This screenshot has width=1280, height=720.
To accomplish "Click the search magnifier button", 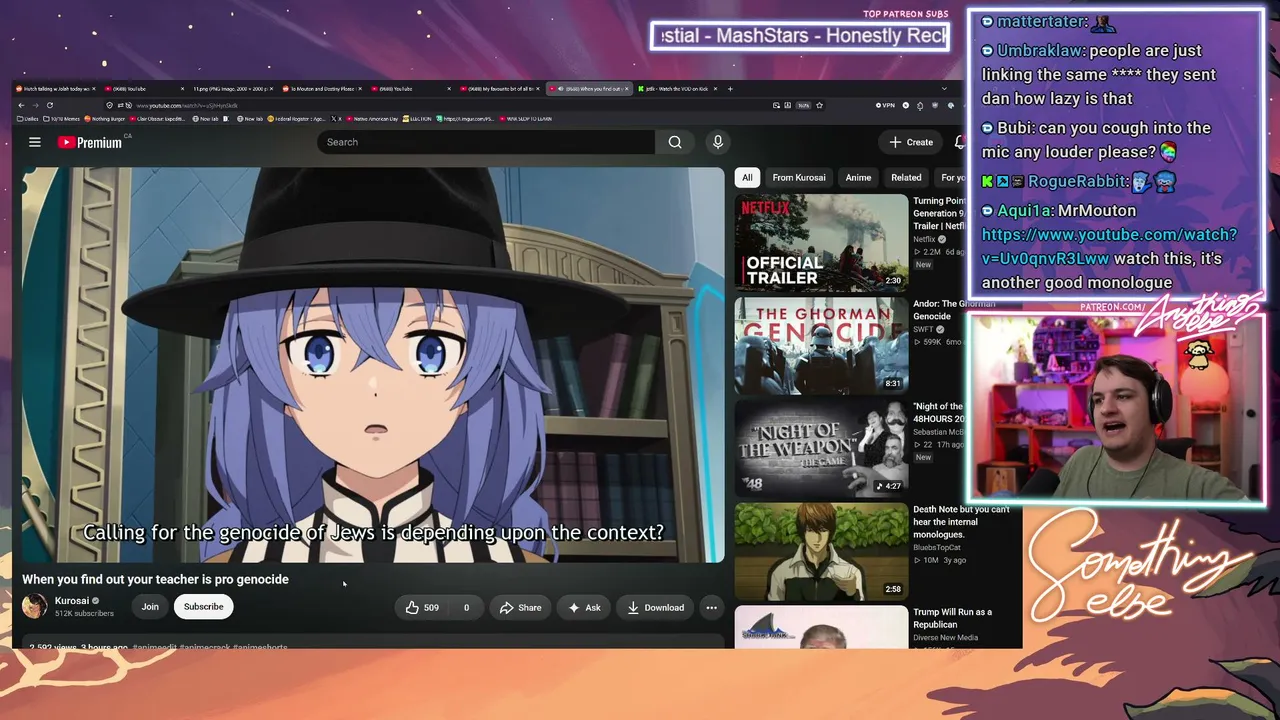I will click(675, 142).
